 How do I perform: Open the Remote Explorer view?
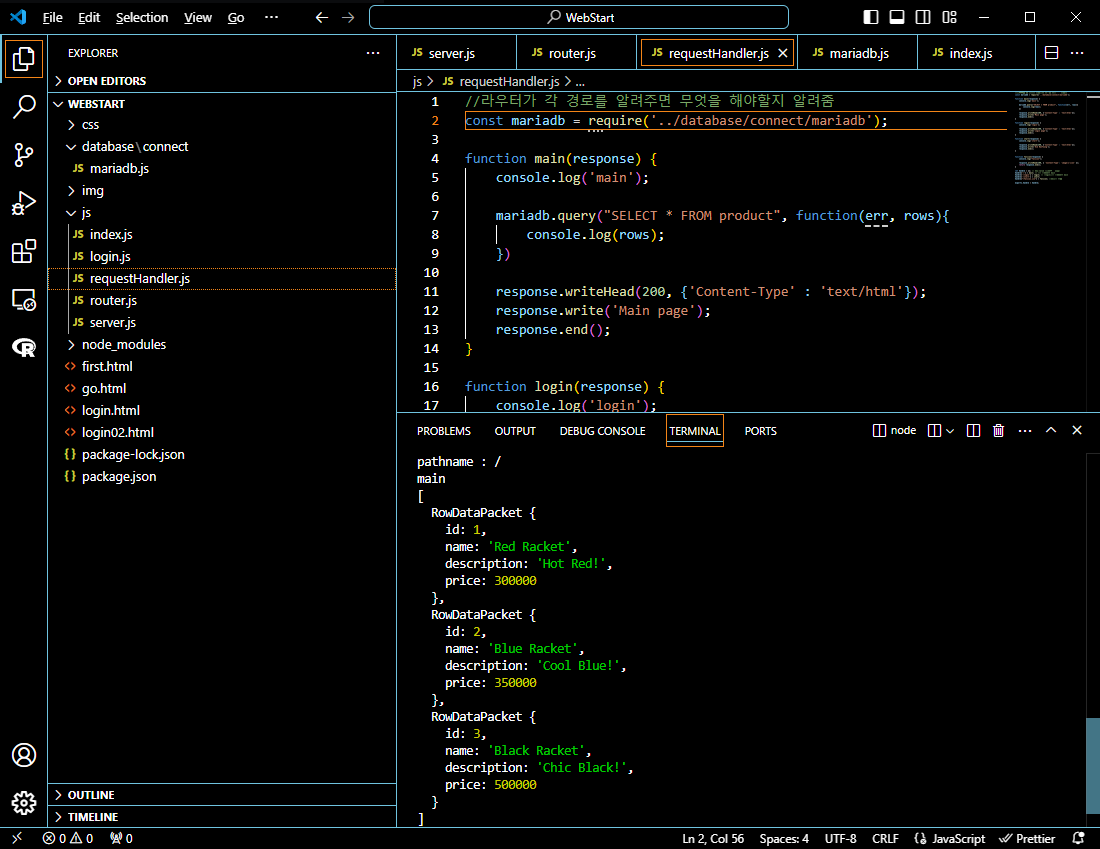coord(24,300)
